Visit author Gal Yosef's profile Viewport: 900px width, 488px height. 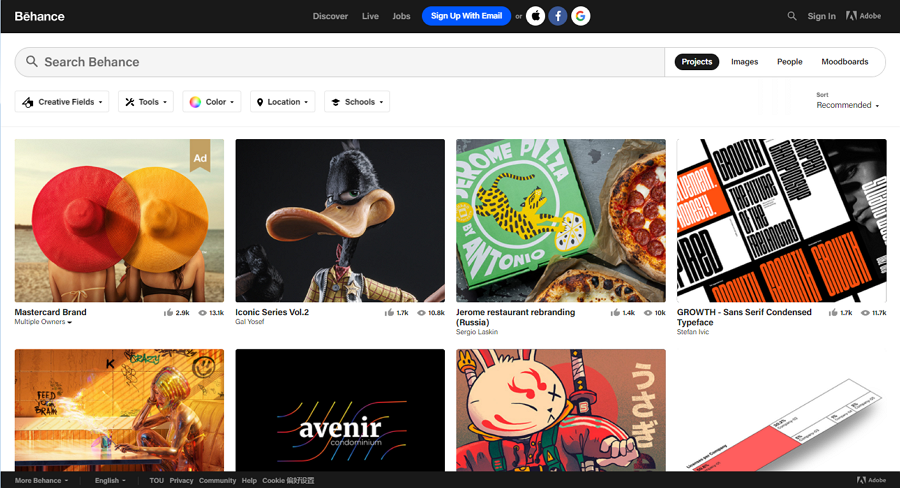coord(250,322)
